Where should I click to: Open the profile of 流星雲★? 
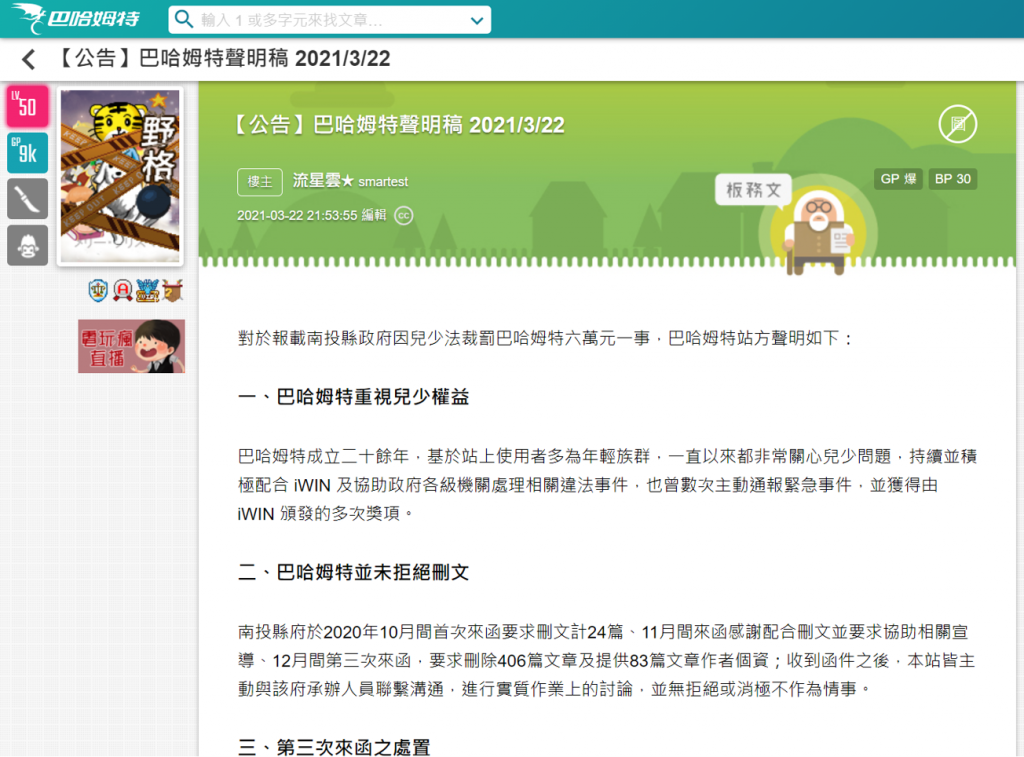(x=323, y=181)
